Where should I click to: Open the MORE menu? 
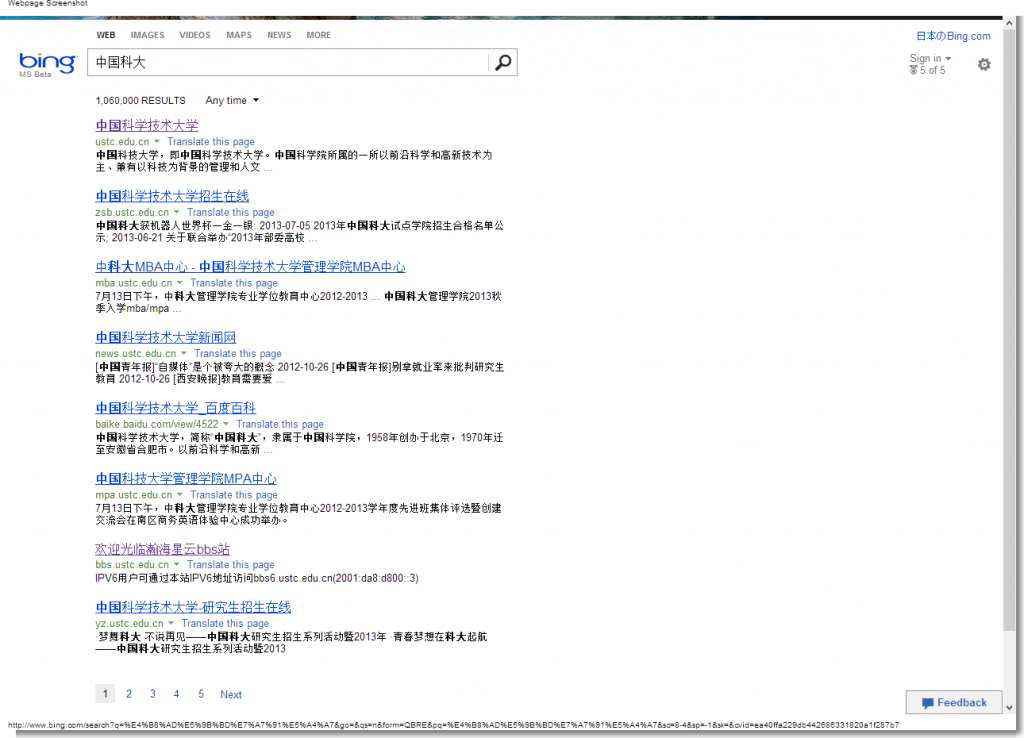point(318,35)
